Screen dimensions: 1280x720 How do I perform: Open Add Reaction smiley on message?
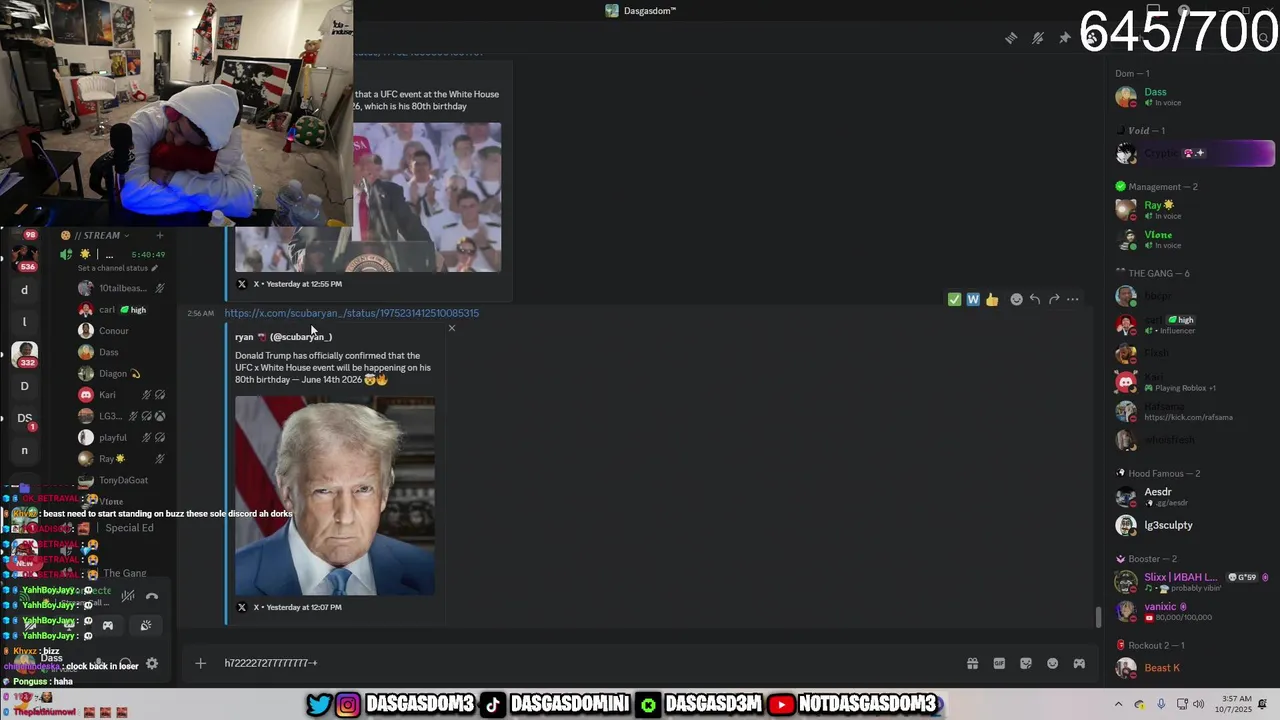[x=1016, y=299]
